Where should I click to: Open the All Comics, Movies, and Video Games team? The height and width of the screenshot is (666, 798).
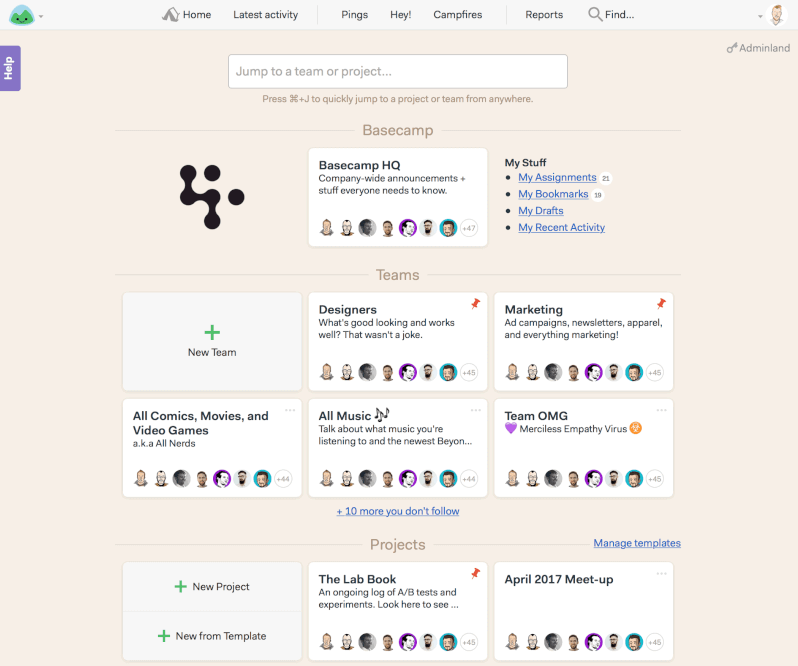click(x=201, y=423)
